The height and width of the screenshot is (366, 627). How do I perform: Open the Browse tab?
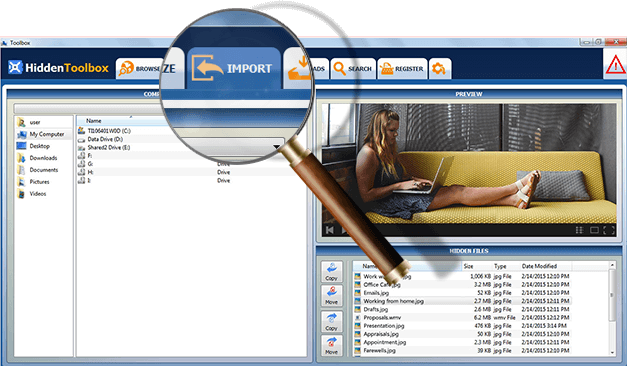click(139, 68)
